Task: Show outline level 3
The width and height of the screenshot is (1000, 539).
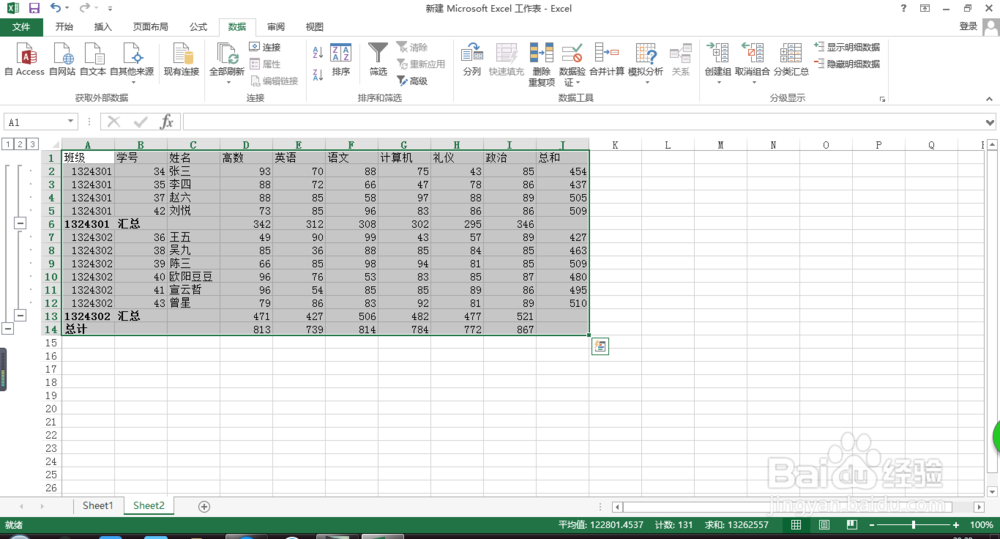Action: (x=32, y=144)
